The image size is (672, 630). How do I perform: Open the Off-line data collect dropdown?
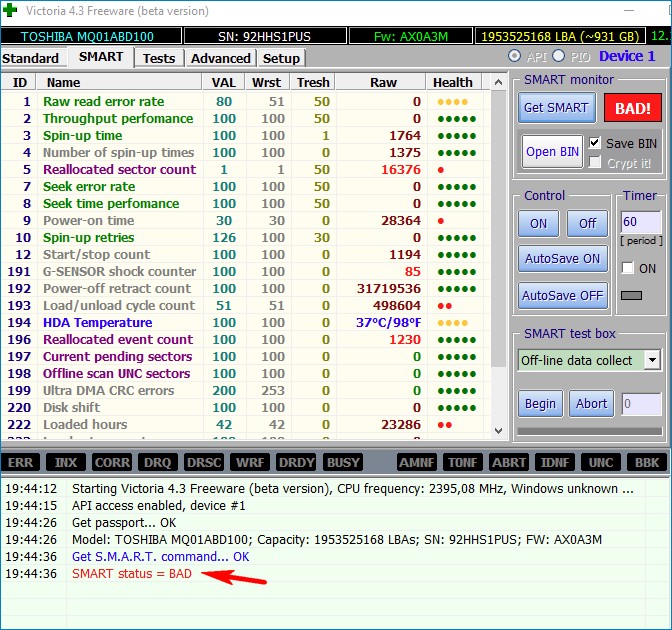[652, 360]
